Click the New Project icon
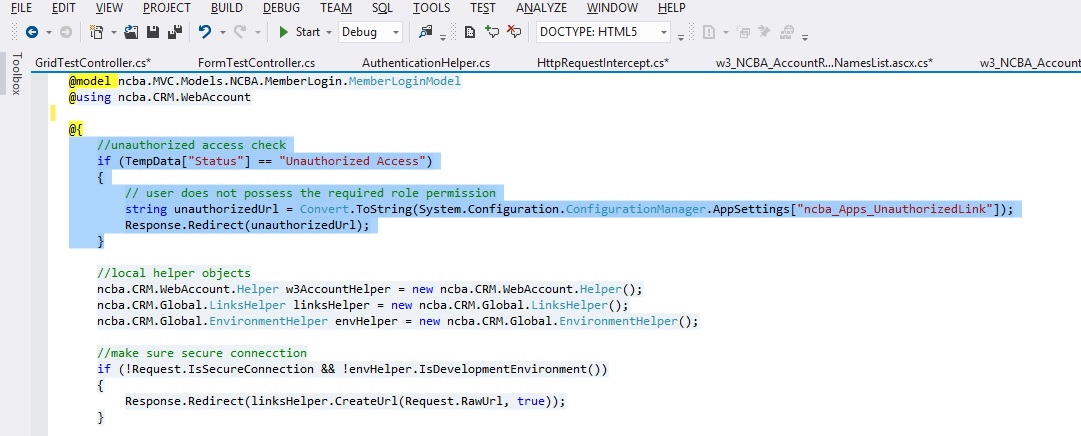Viewport: 1081px width, 436px height. (x=97, y=32)
